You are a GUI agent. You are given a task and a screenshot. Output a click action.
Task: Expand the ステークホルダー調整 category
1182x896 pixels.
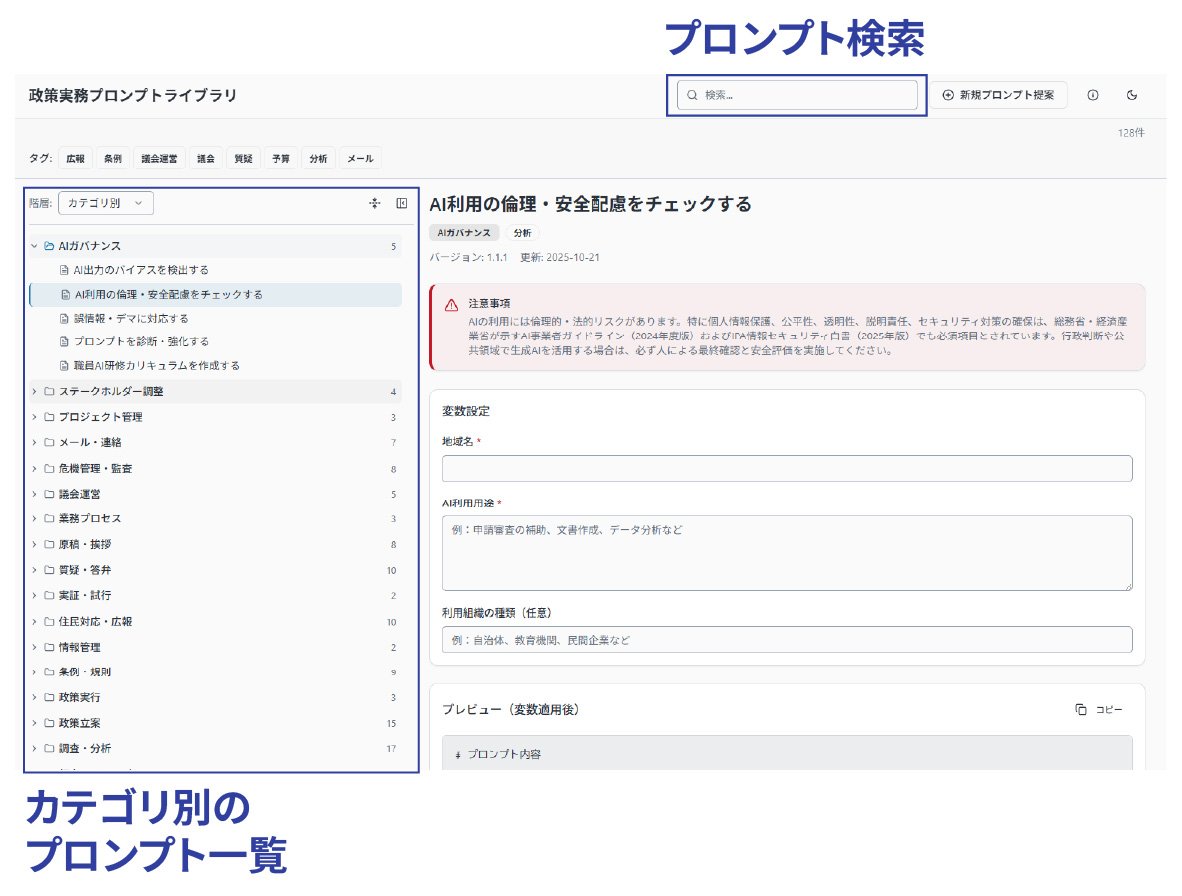coord(34,391)
